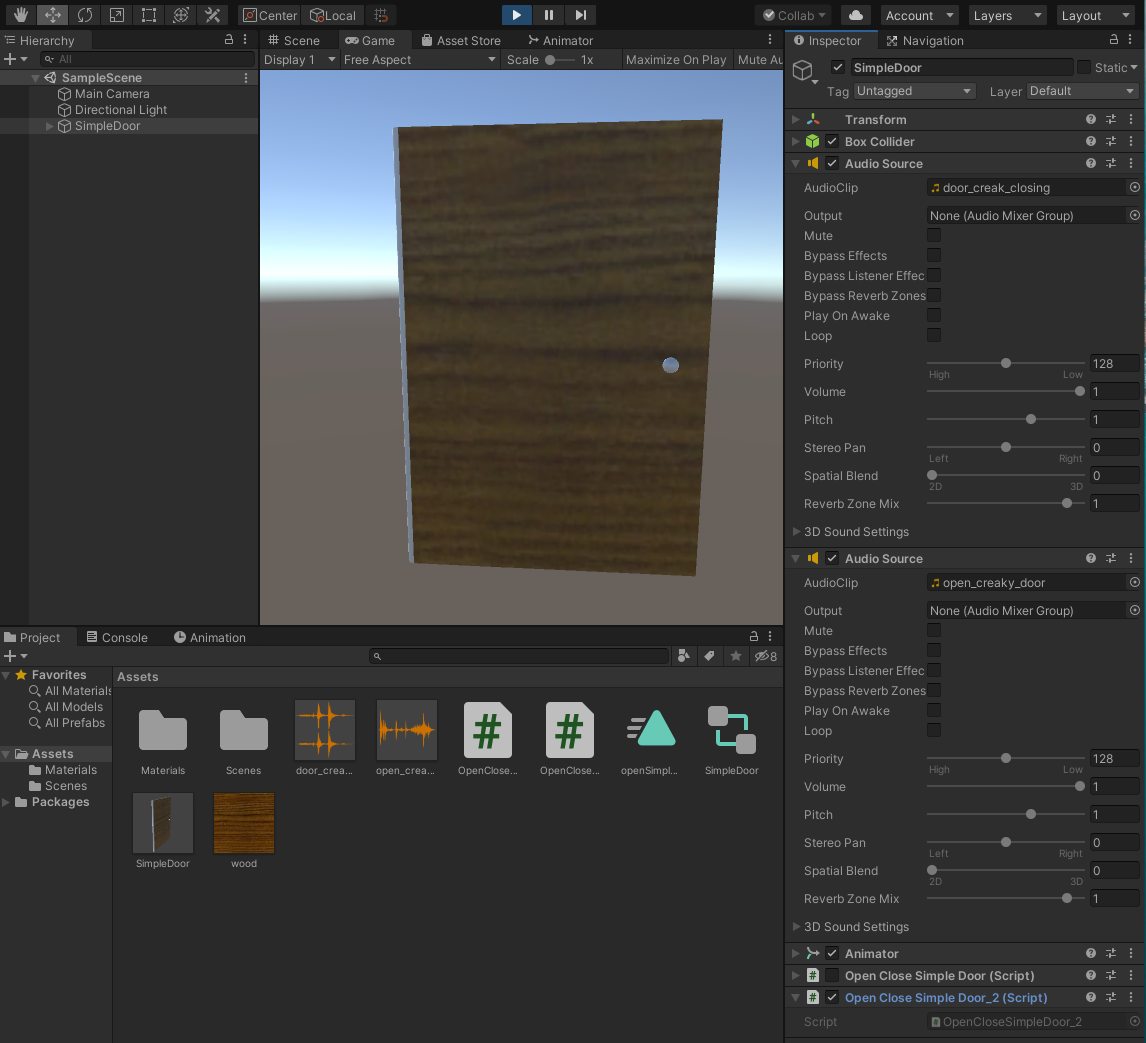
Task: Toggle Local handle rotation button
Action: click(x=333, y=15)
